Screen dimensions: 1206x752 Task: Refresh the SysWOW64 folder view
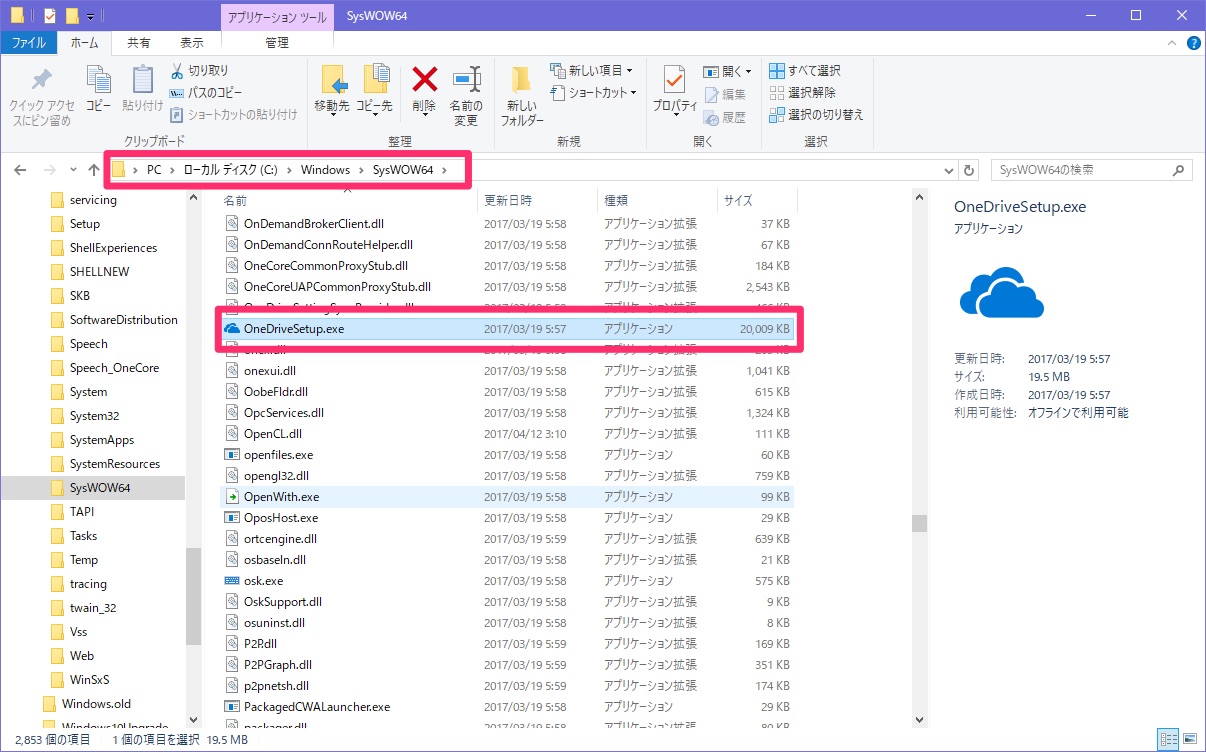point(970,170)
